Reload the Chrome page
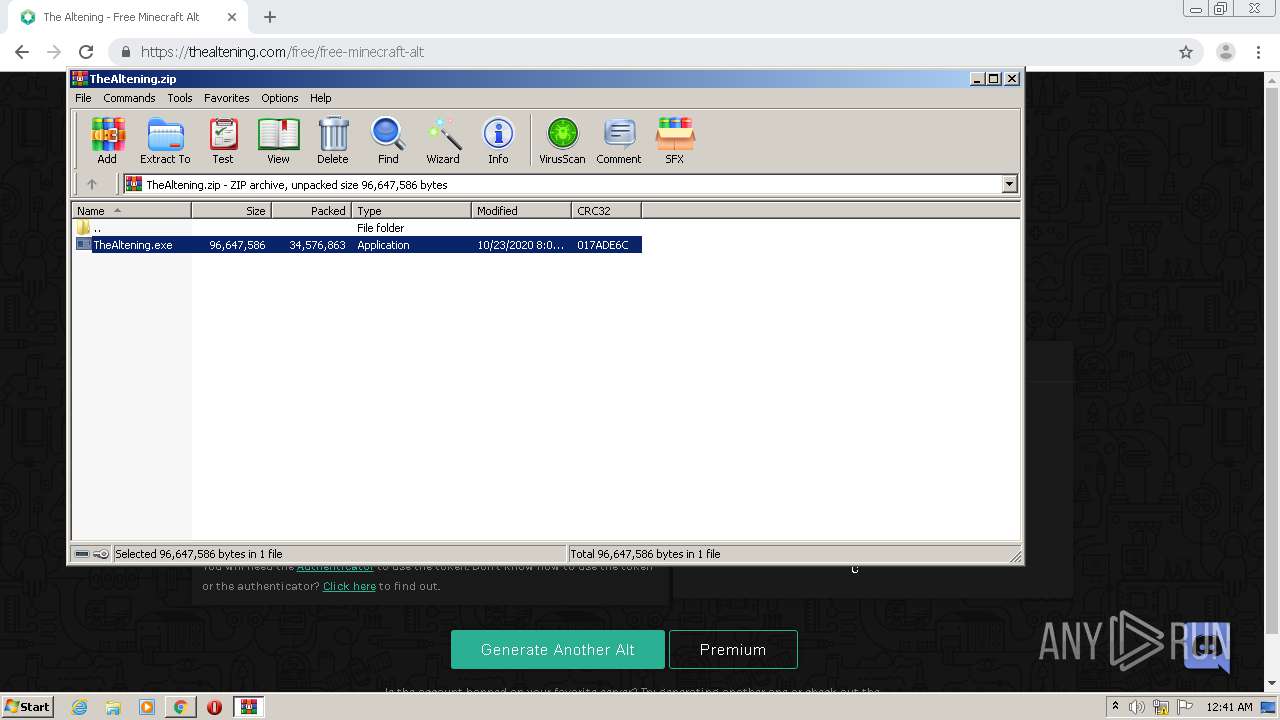The image size is (1280, 720). [x=86, y=52]
